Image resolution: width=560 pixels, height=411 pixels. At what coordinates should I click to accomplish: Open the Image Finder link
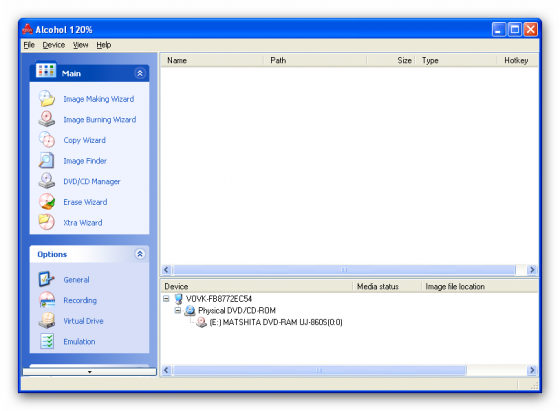(x=85, y=161)
